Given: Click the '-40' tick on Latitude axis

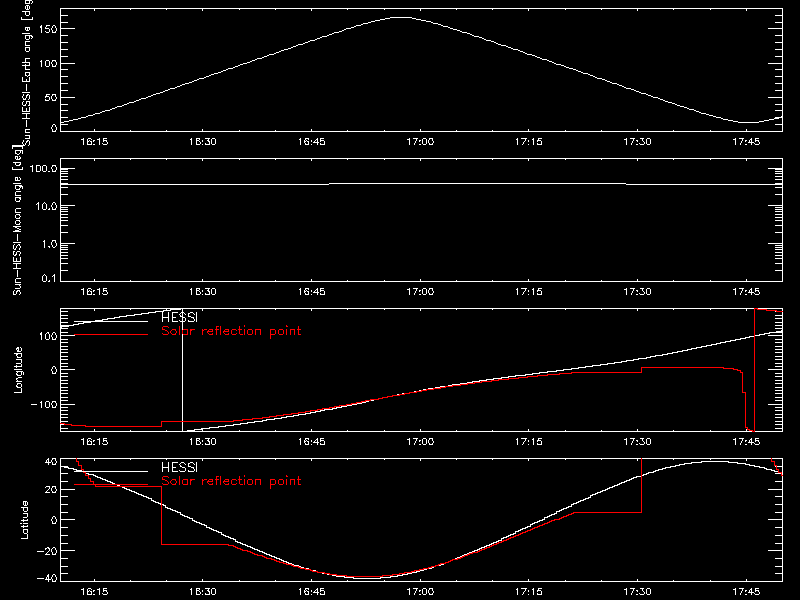Looking at the screenshot, I should [x=47, y=578].
